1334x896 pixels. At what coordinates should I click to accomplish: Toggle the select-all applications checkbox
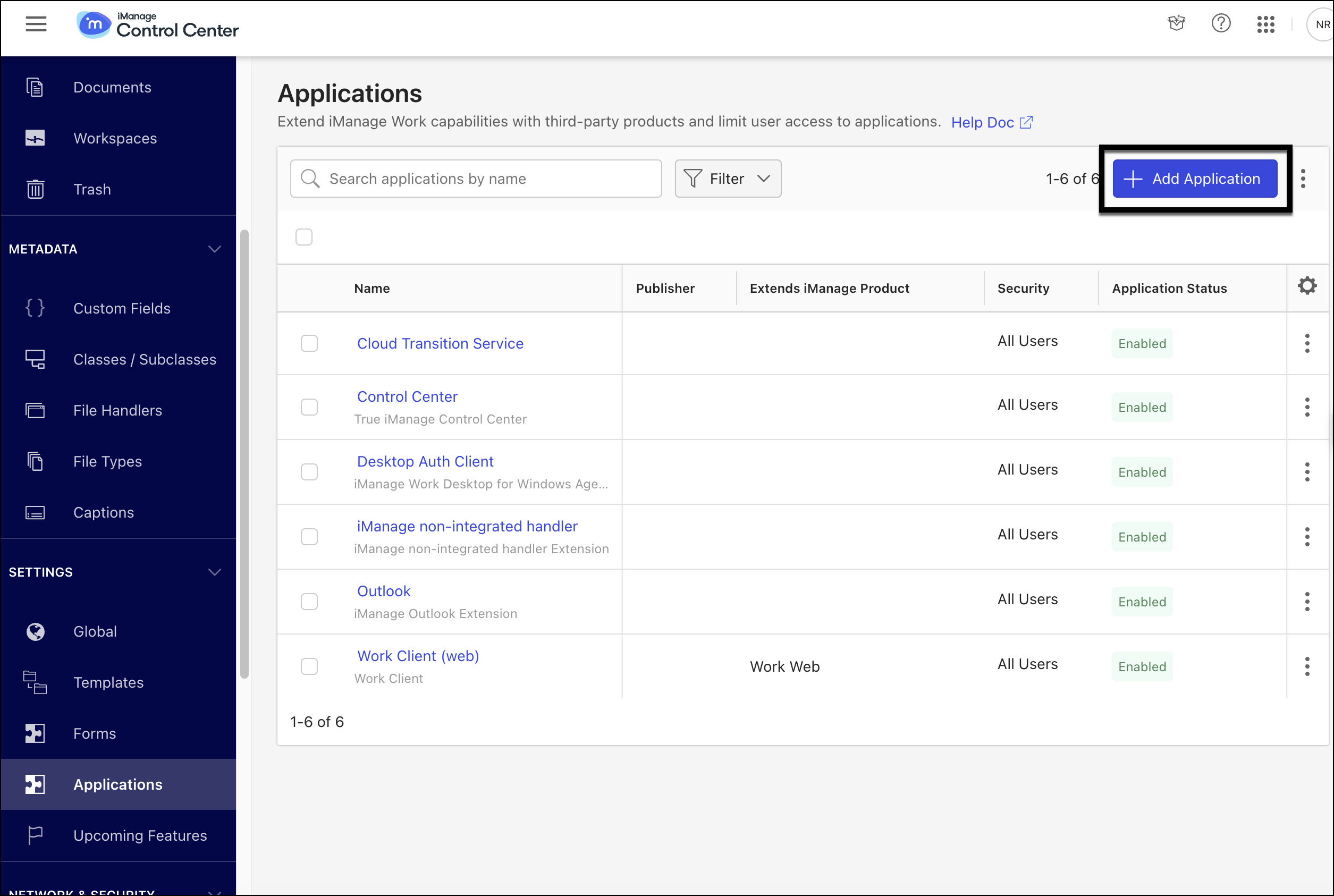[304, 237]
